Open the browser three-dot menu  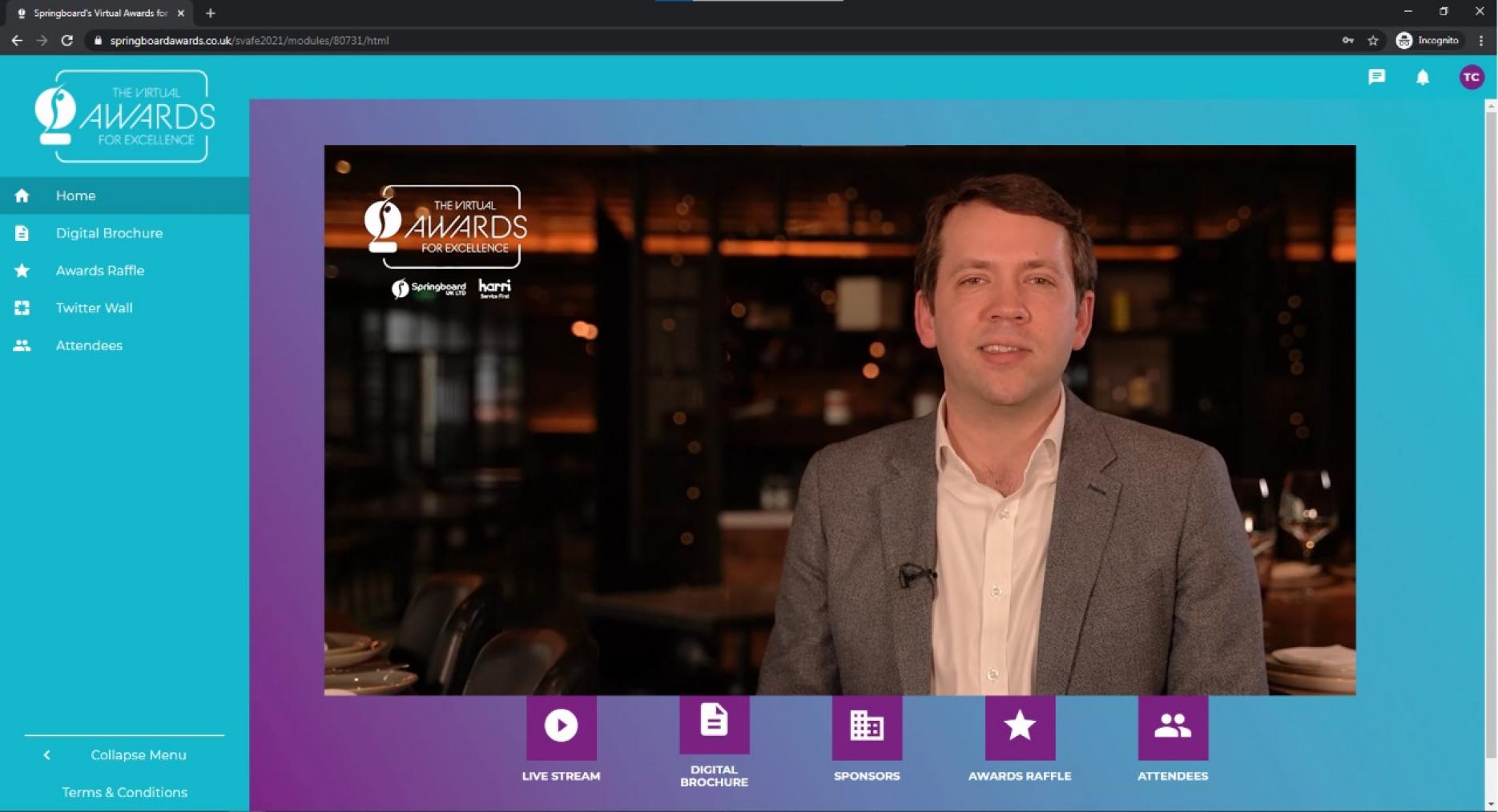[x=1480, y=40]
